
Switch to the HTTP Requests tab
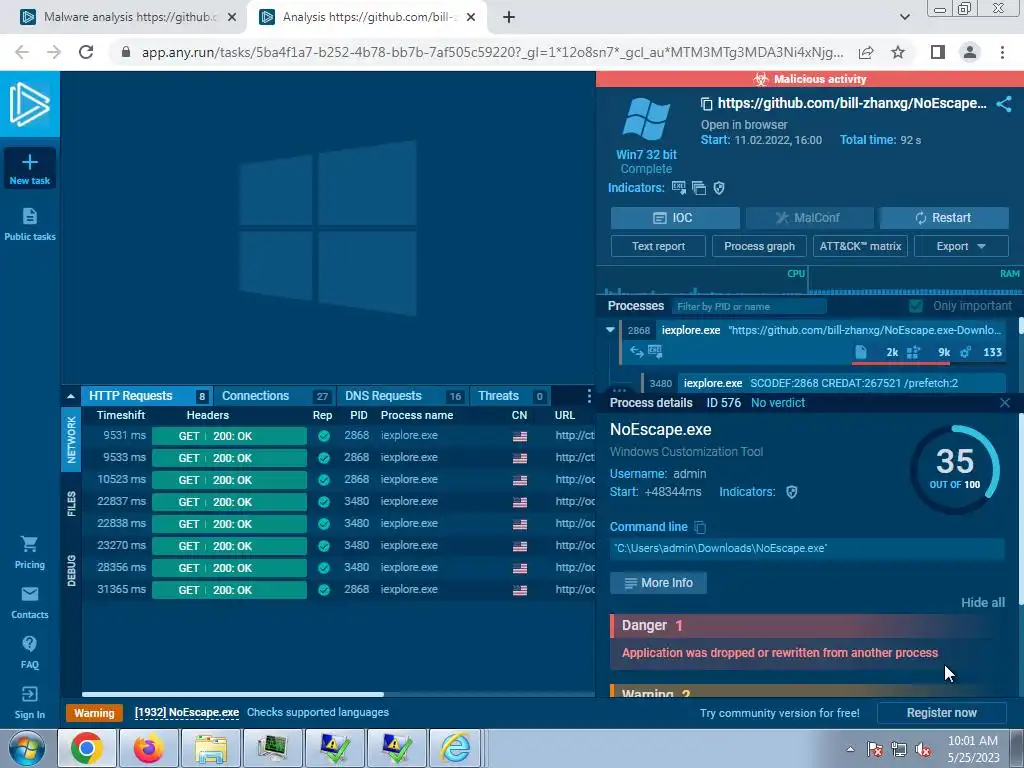click(x=146, y=396)
